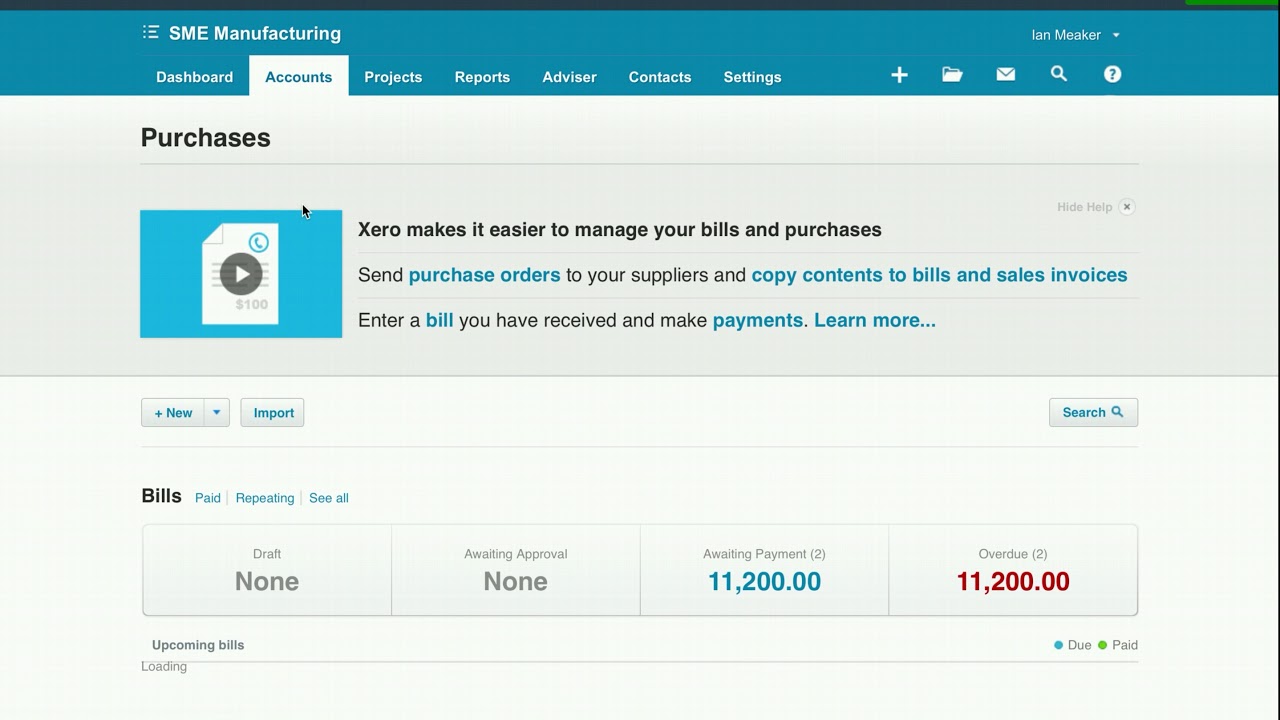Follow the purchase orders link
Image resolution: width=1280 pixels, height=720 pixels.
(484, 275)
